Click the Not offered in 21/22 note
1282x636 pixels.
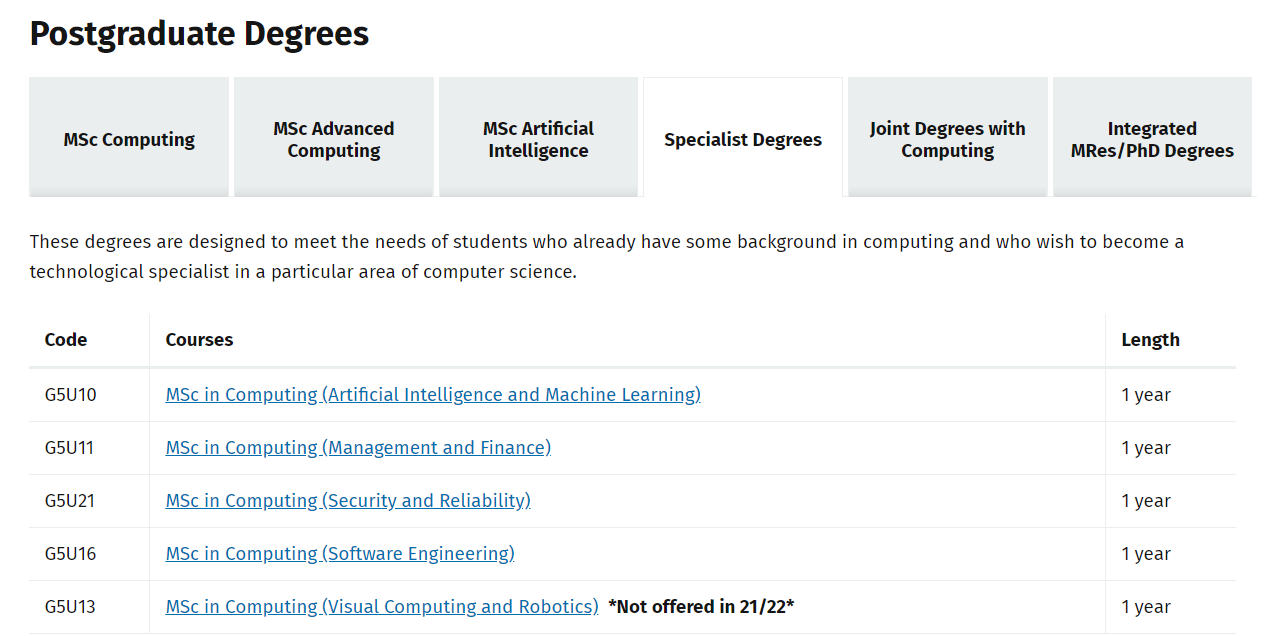click(x=701, y=607)
